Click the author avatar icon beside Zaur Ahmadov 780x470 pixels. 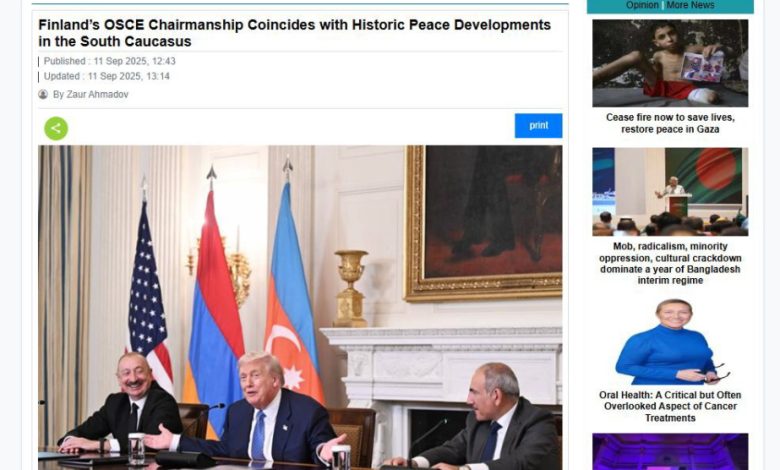point(43,94)
